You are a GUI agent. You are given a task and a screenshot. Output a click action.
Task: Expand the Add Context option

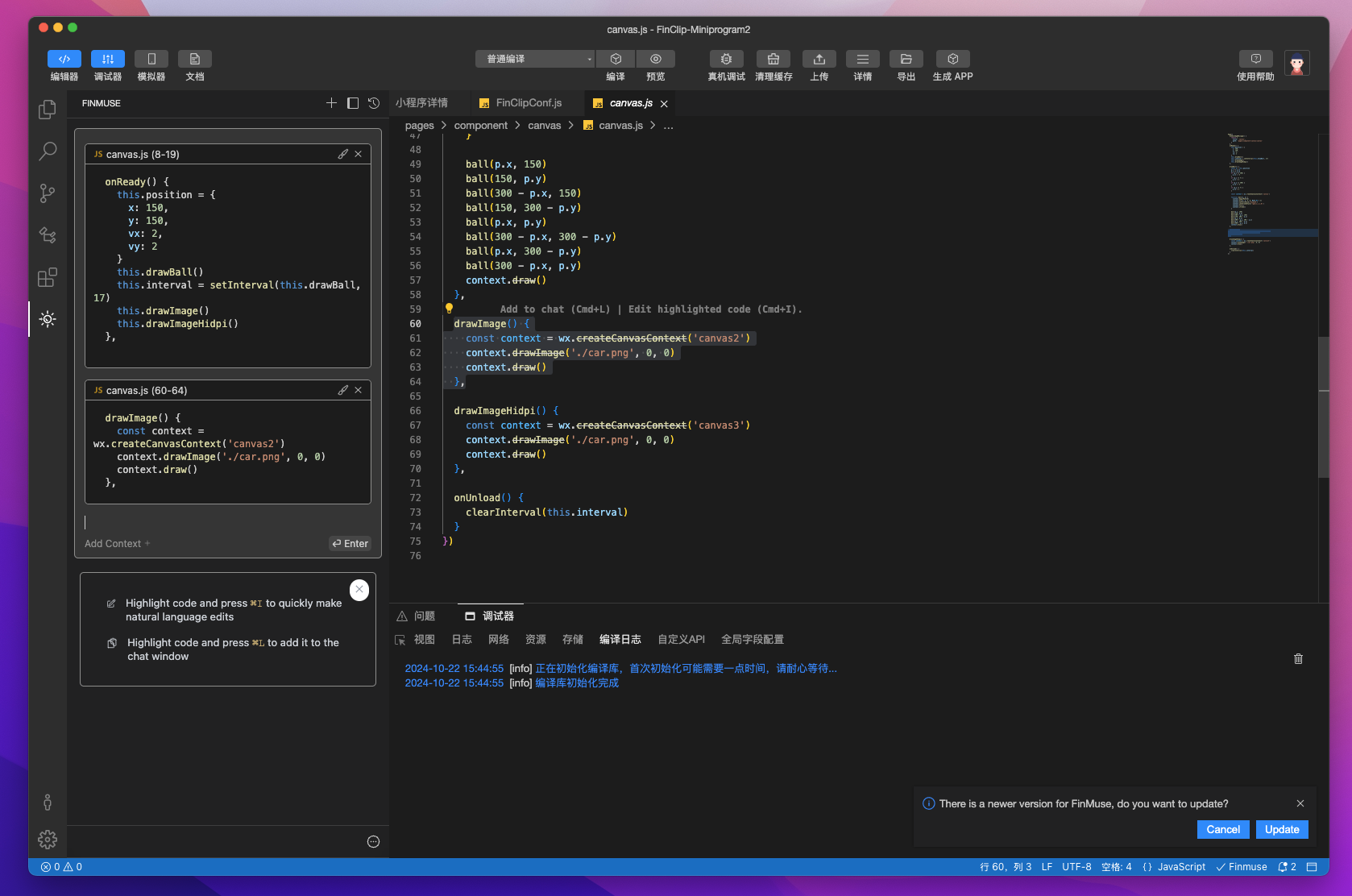pos(118,544)
